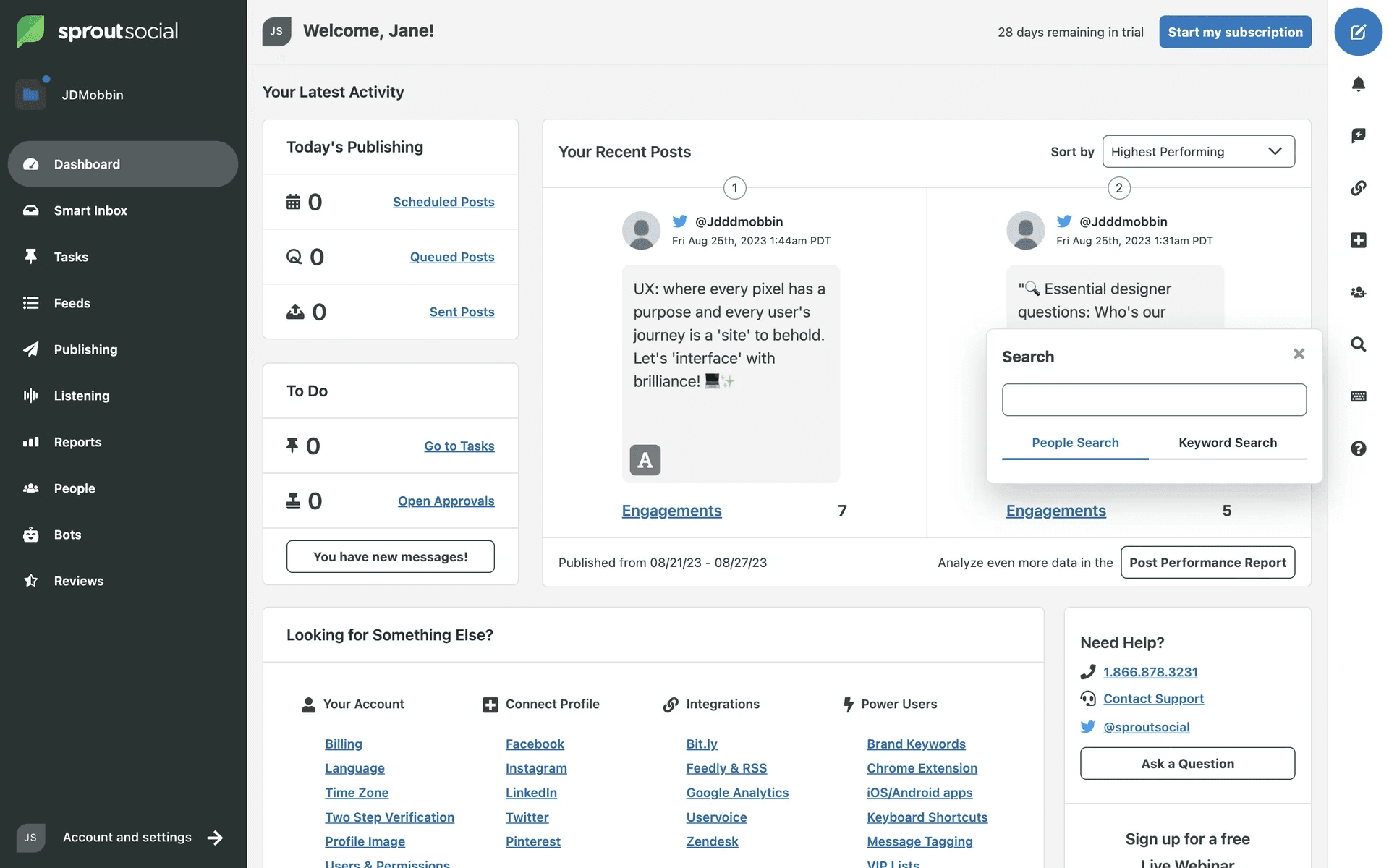1389x868 pixels.
Task: Switch to Keyword Search tab
Action: [1227, 443]
